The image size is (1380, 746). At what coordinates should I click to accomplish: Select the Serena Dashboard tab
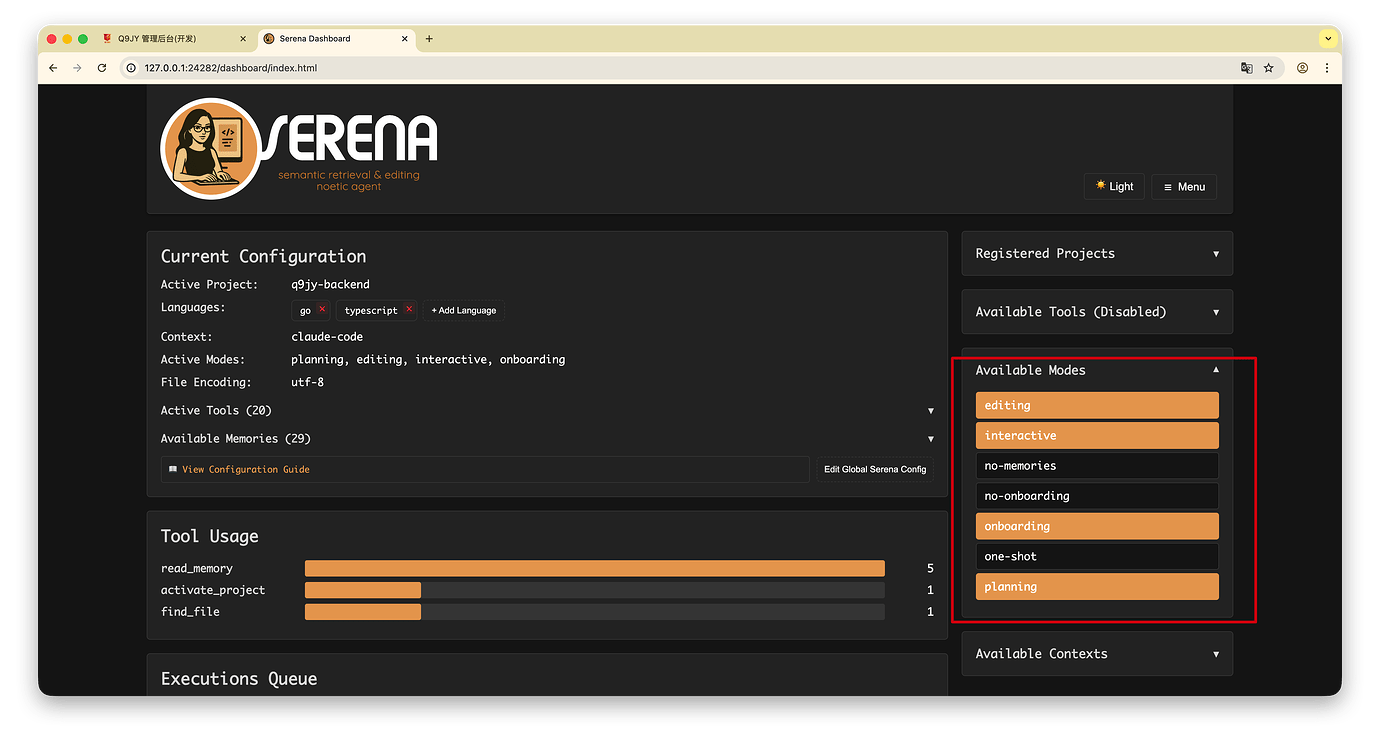[x=336, y=39]
